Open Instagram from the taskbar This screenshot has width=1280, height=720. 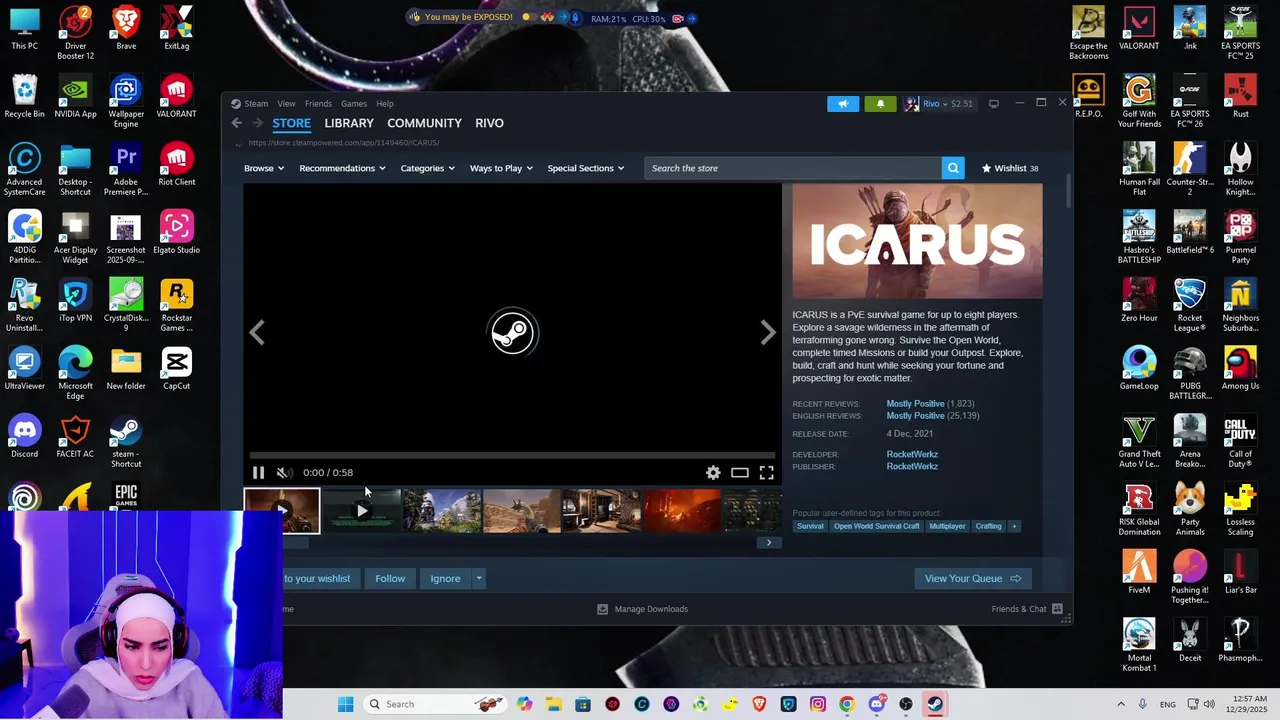[x=817, y=704]
